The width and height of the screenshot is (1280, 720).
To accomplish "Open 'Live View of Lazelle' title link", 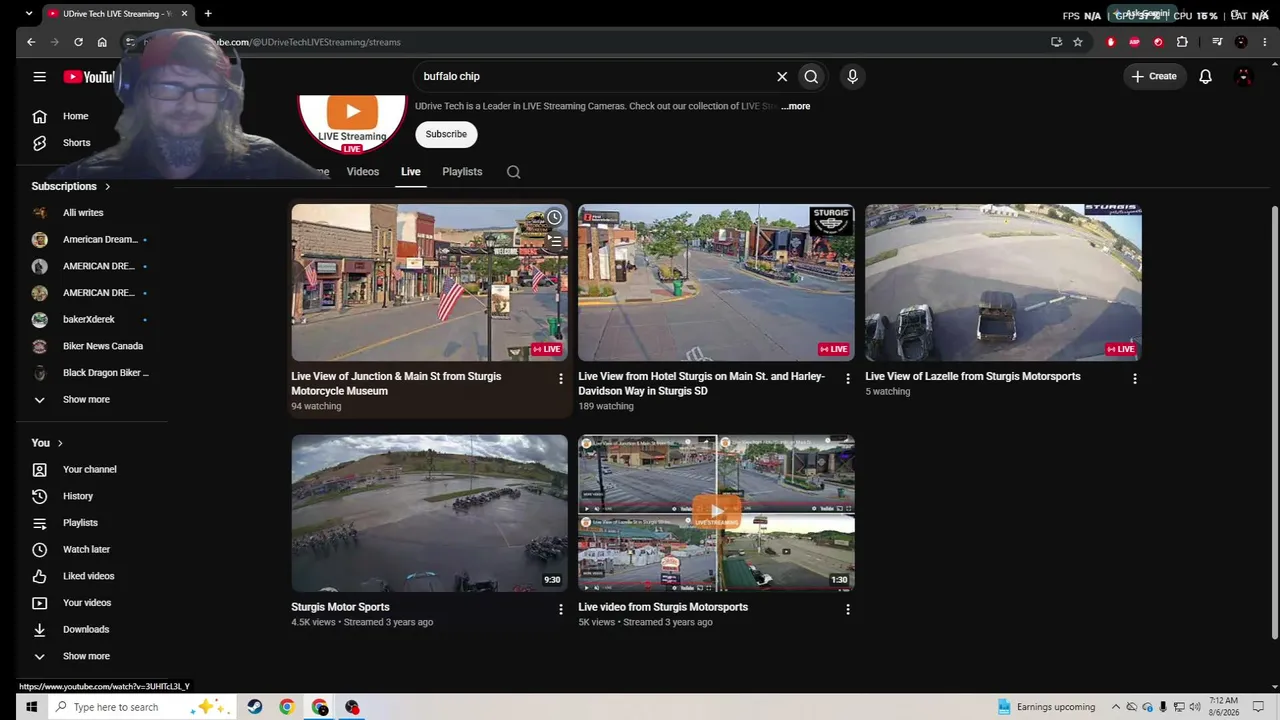I will coord(973,377).
